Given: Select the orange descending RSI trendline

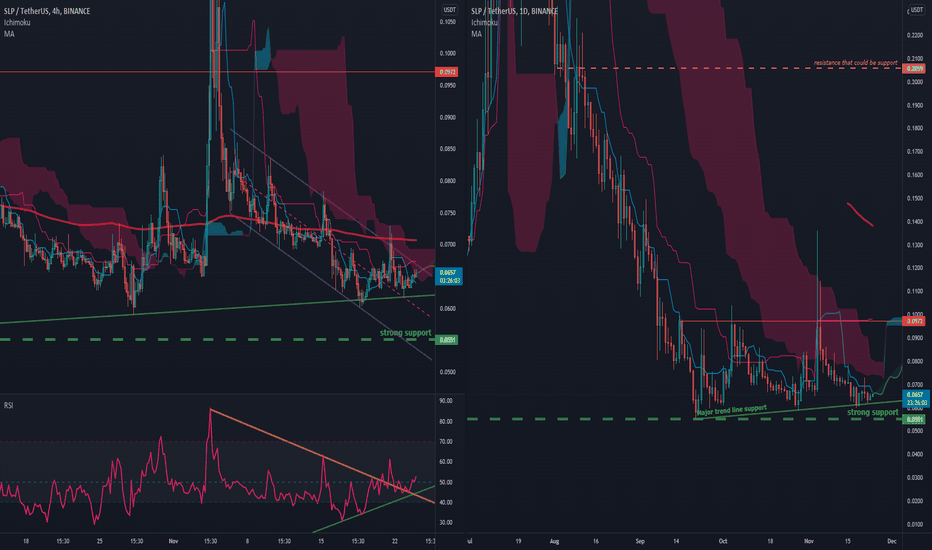Looking at the screenshot, I should tap(322, 457).
